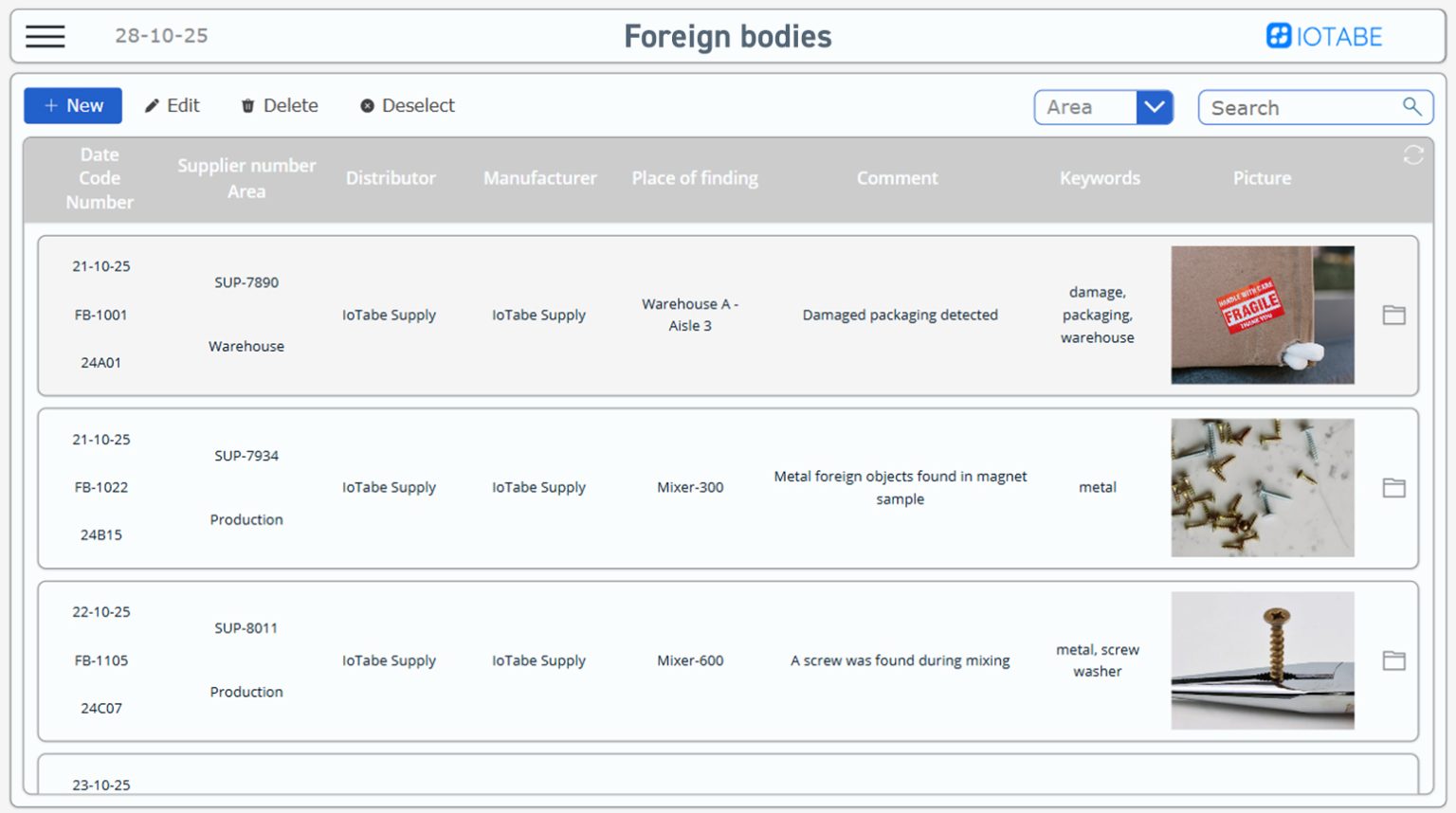View the screws picture for FB-1022

[x=1263, y=487]
